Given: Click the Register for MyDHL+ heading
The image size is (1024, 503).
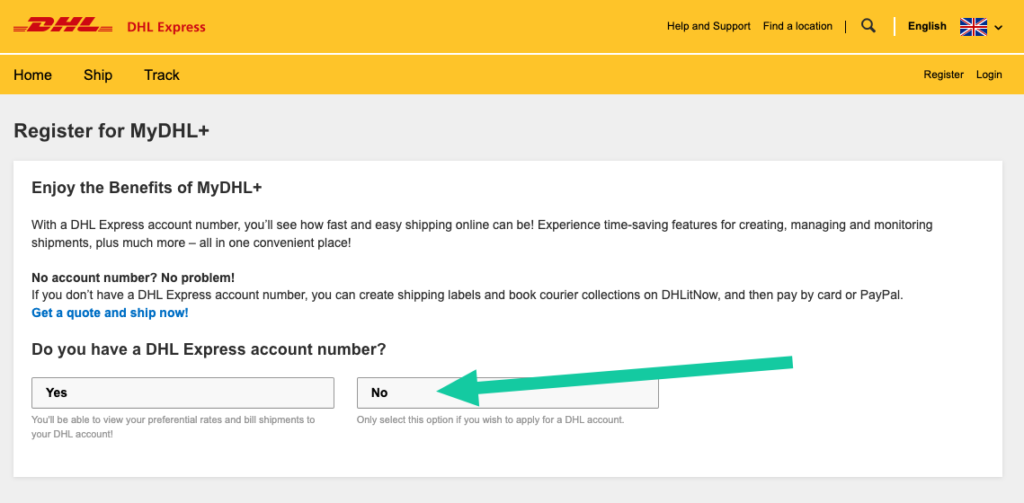Looking at the screenshot, I should pos(112,131).
